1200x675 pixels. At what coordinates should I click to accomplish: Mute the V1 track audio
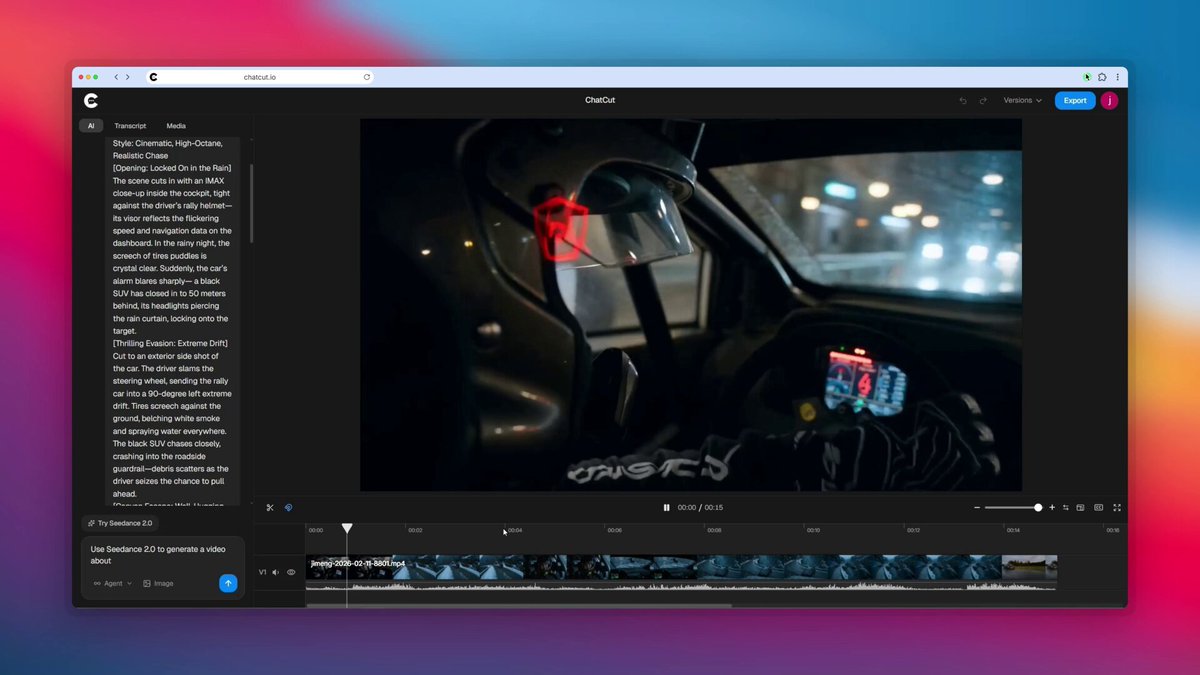[276, 573]
